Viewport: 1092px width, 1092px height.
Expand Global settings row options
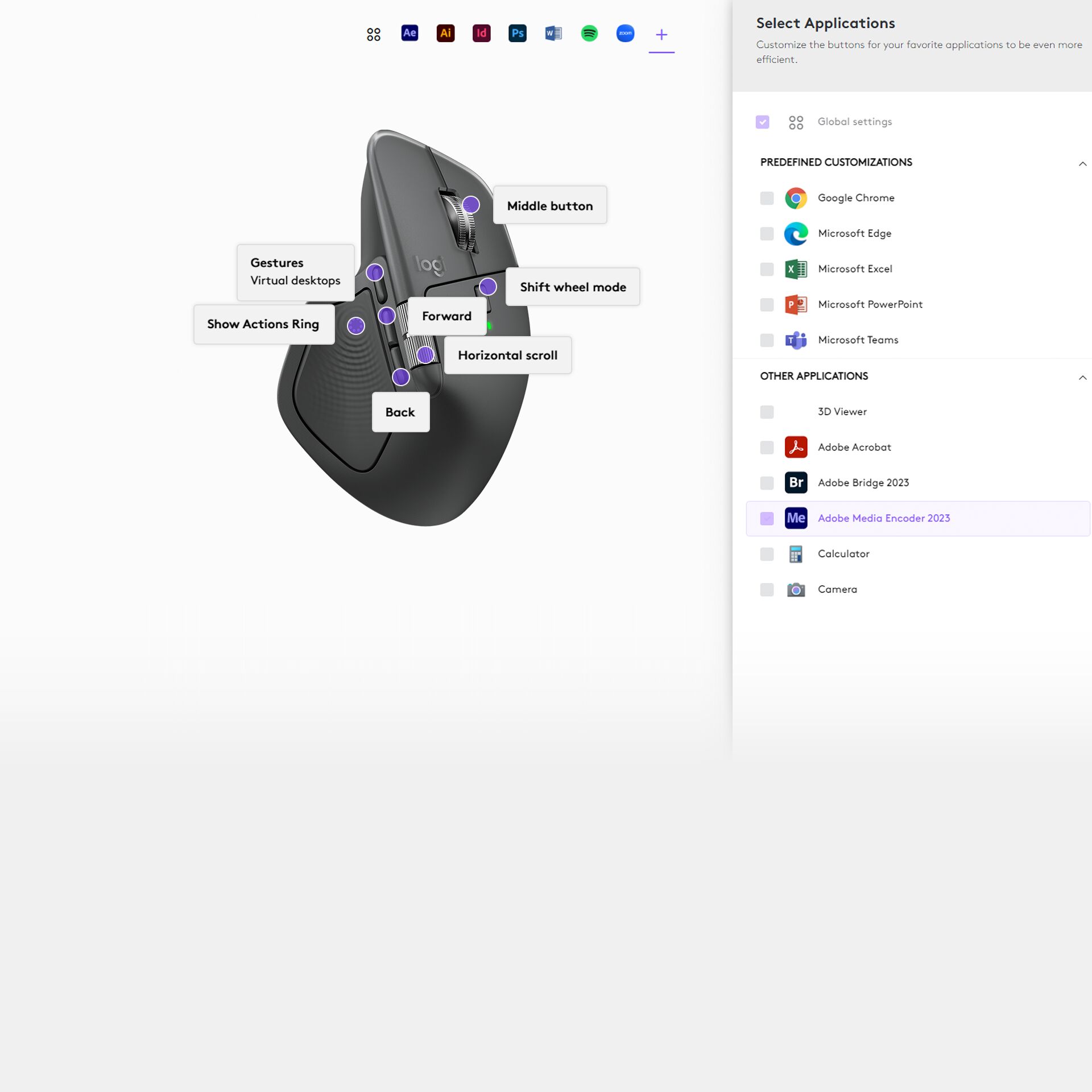855,122
